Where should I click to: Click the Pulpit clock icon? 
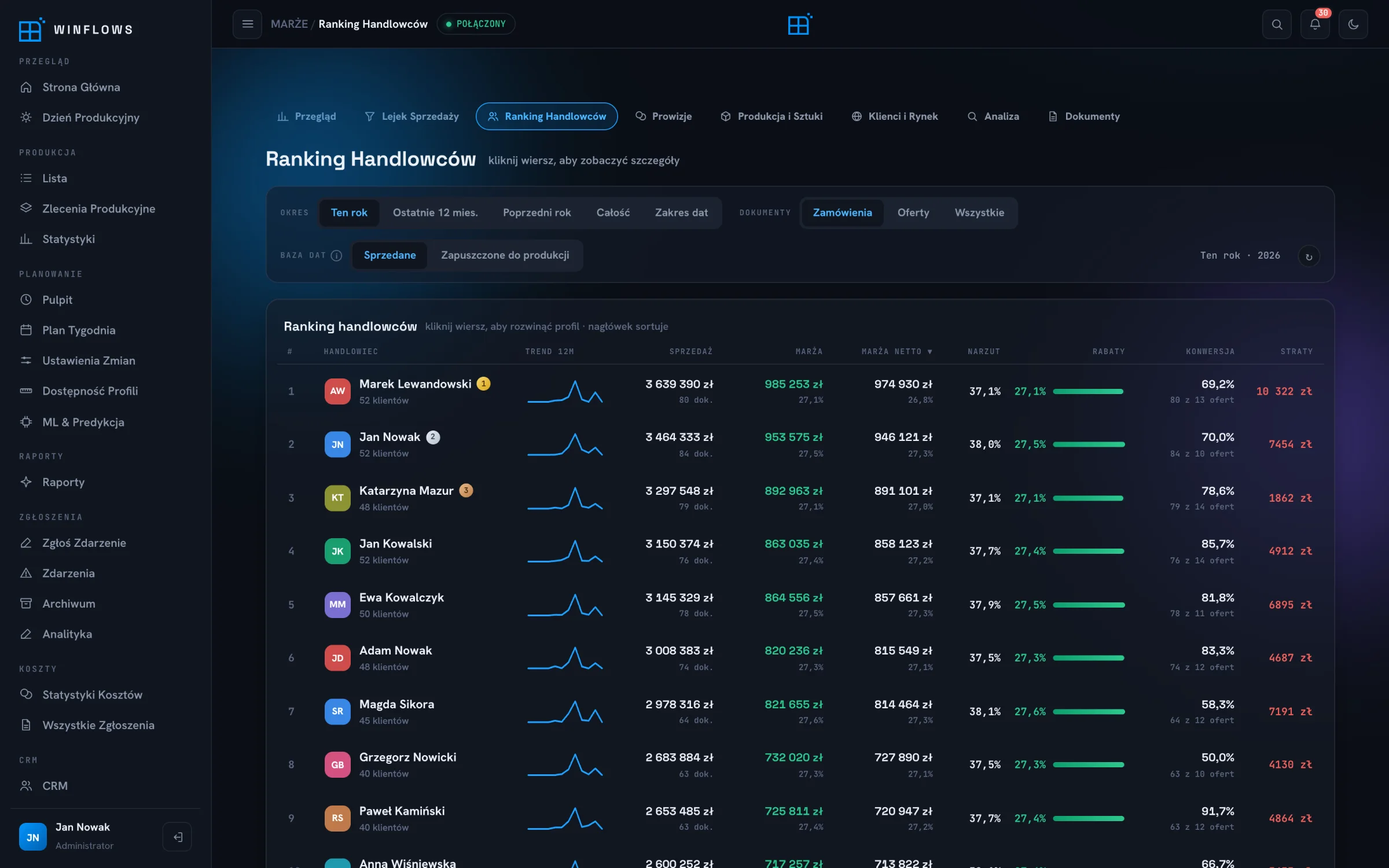click(x=26, y=300)
